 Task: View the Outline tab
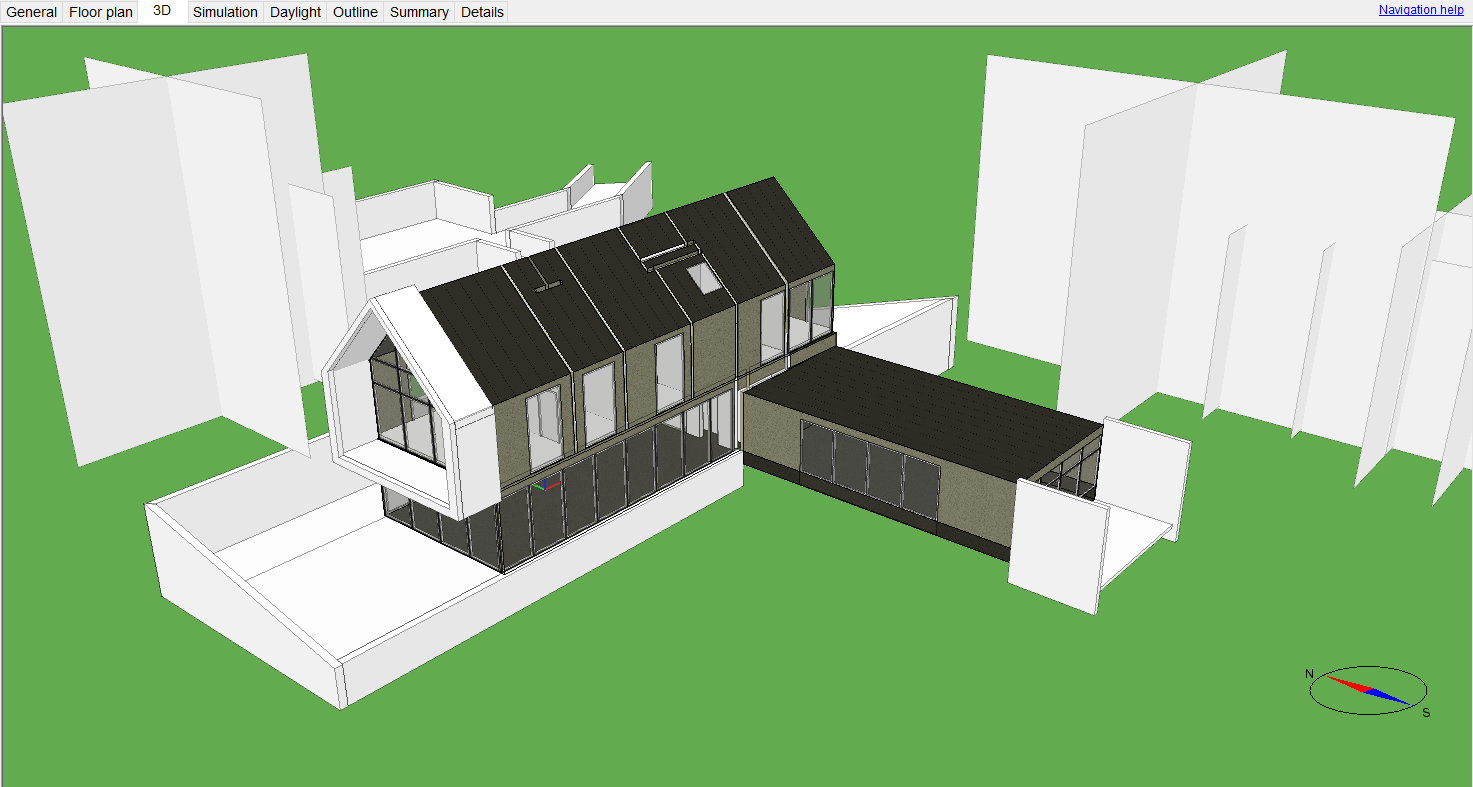[354, 11]
